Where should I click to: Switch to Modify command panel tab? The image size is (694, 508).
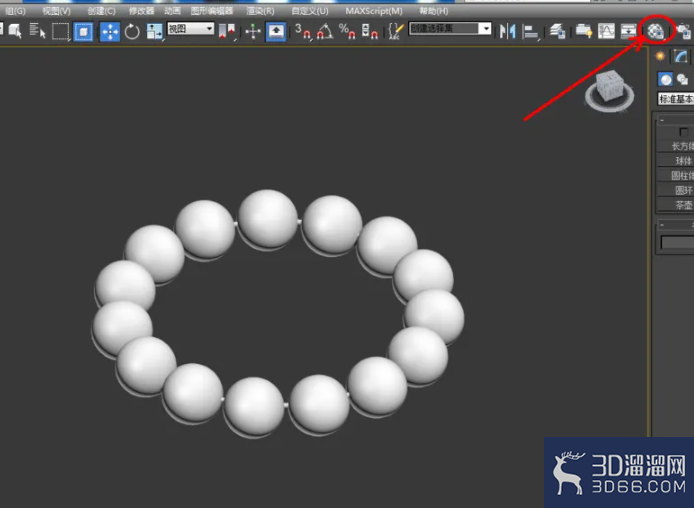click(680, 56)
